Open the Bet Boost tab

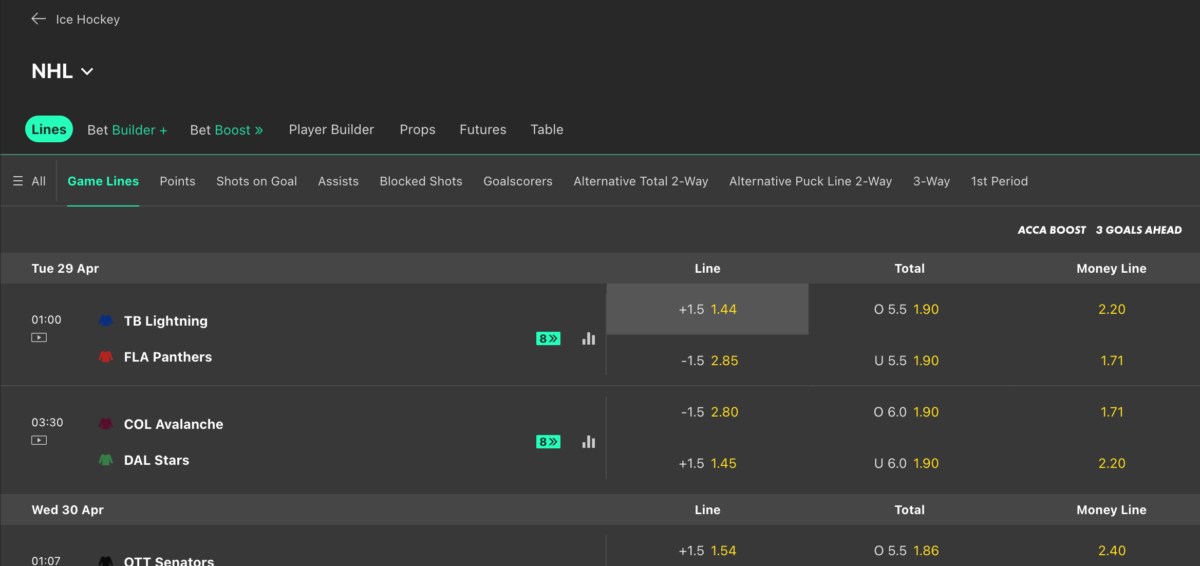[x=227, y=130]
